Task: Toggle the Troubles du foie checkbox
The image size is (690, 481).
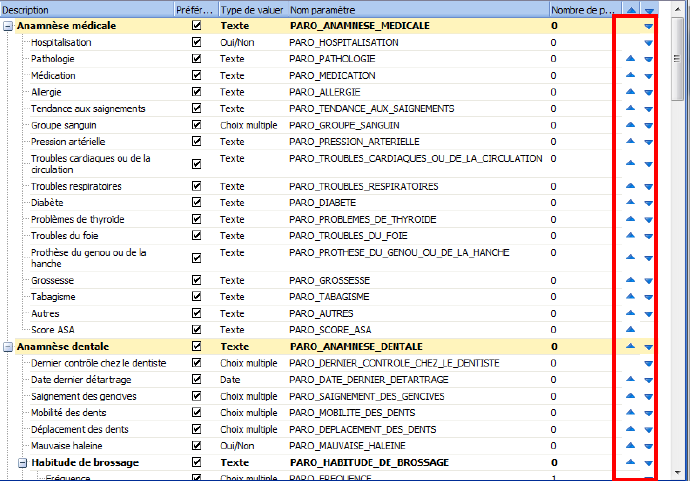Action: (196, 235)
